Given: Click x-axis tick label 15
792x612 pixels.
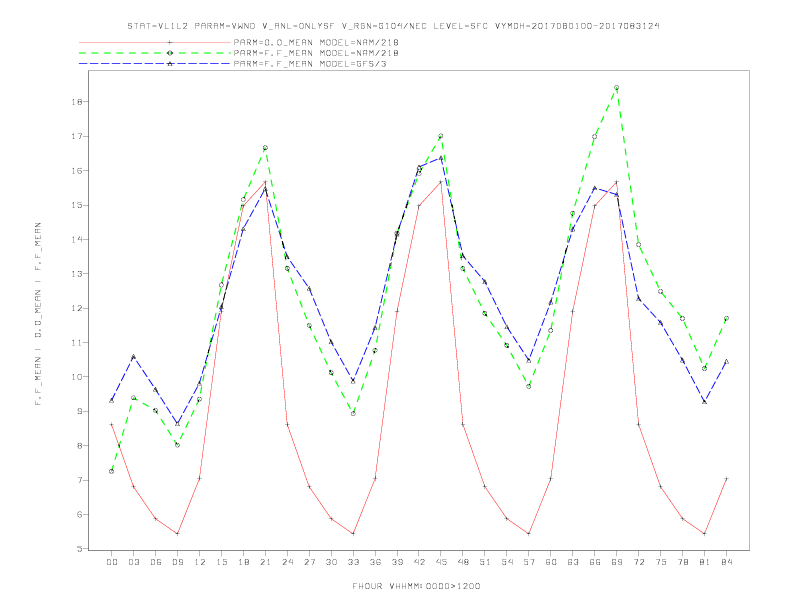Looking at the screenshot, I should 221,562.
